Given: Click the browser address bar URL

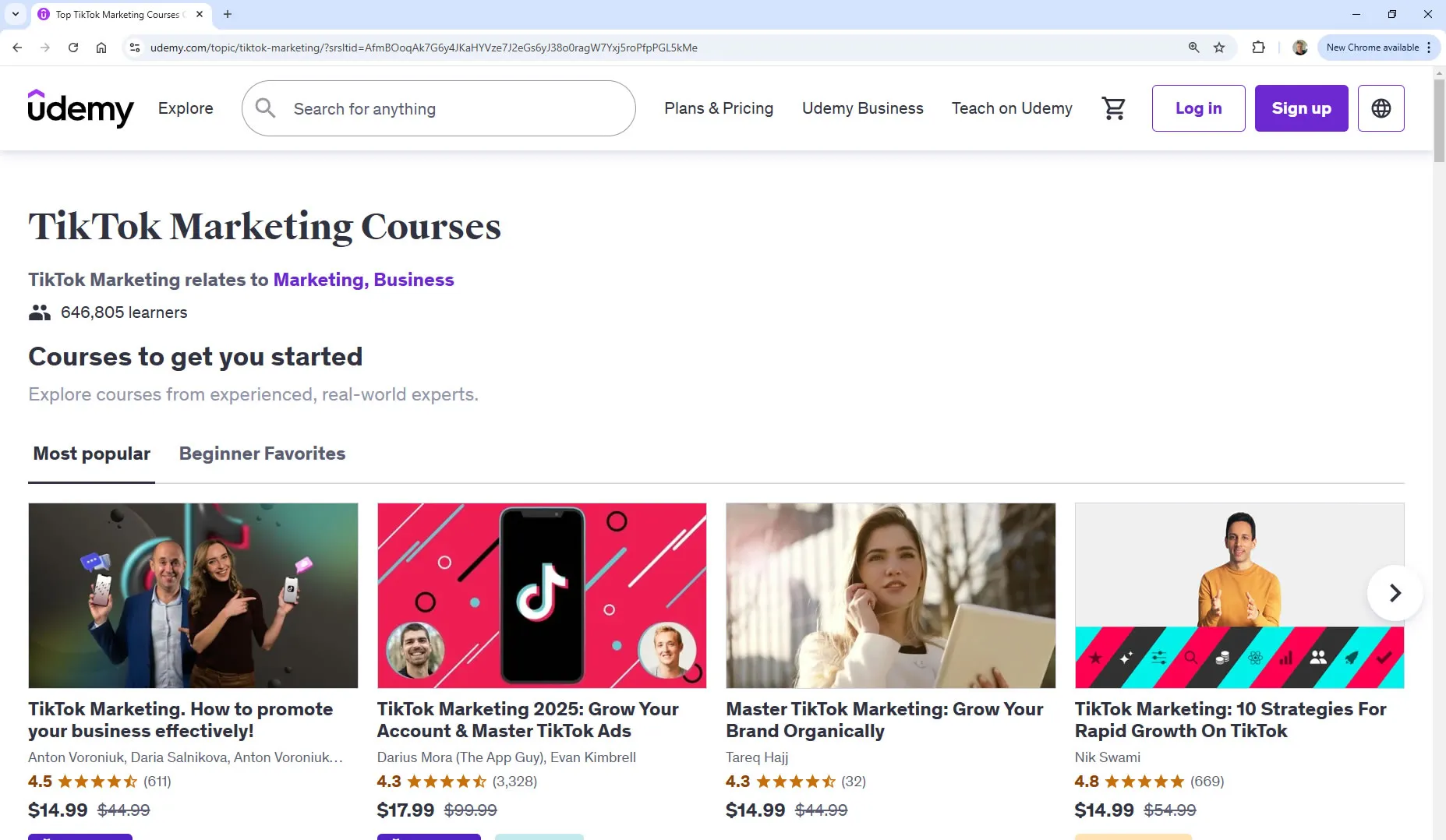Looking at the screenshot, I should (x=423, y=48).
